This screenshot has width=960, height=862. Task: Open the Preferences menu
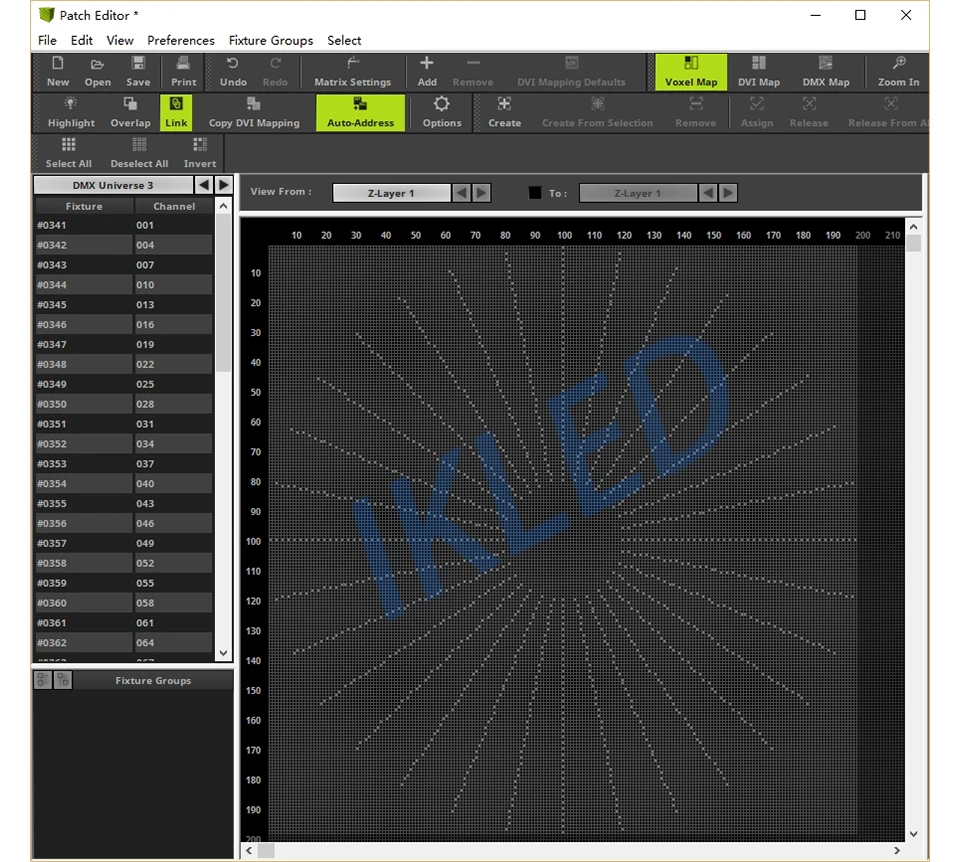[181, 40]
